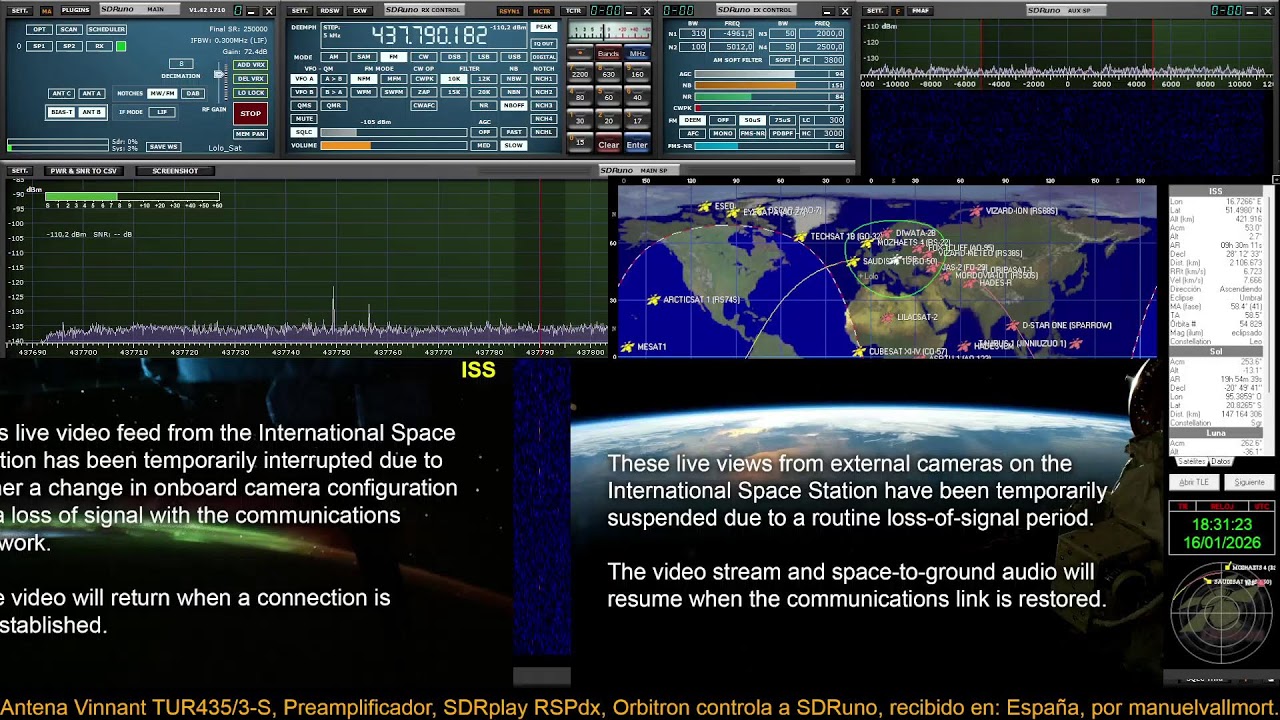Open MA button in Main panel

coord(46,10)
